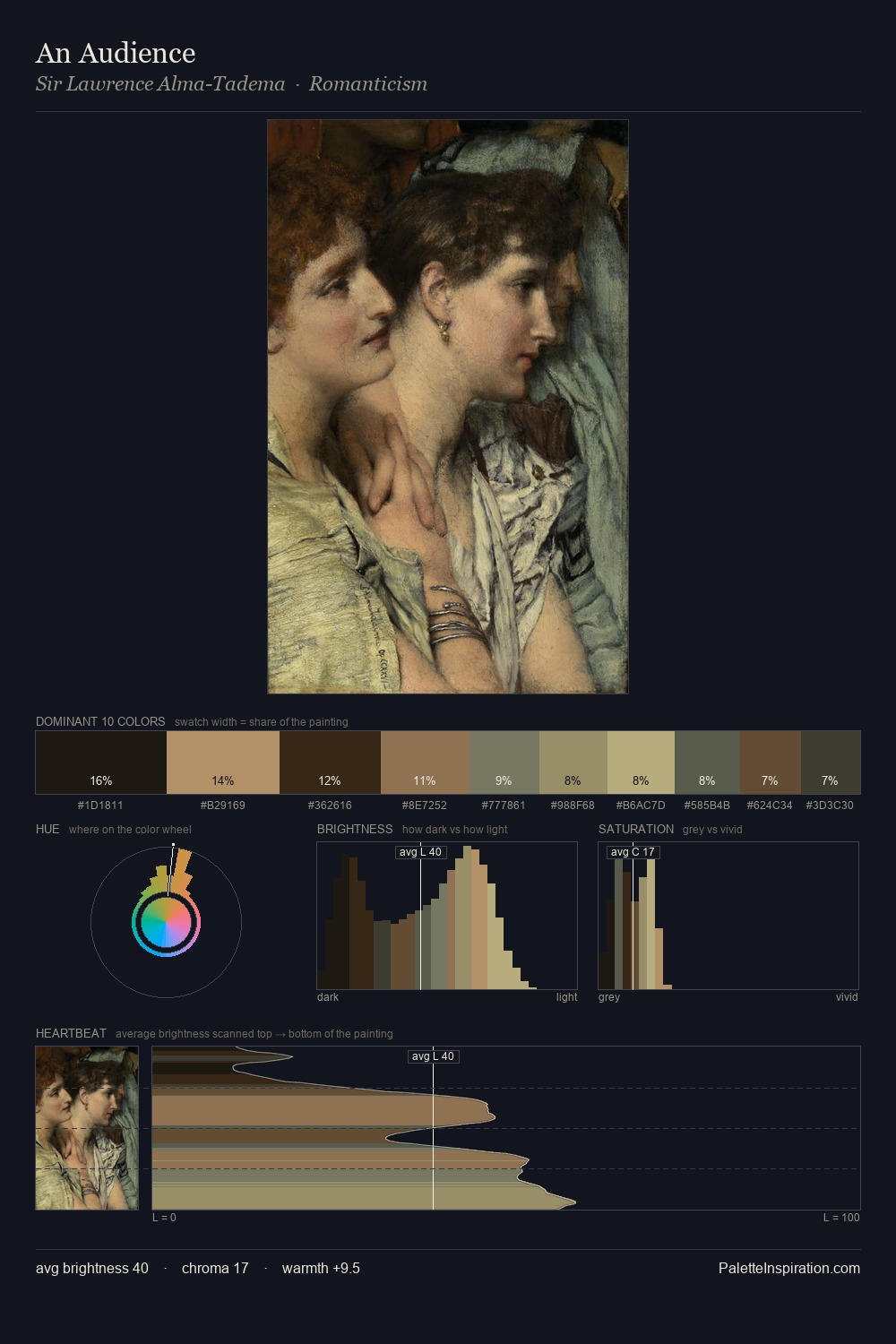Click the 'L = 0' axis label
Viewport: 896px width, 1344px height.
click(164, 1218)
